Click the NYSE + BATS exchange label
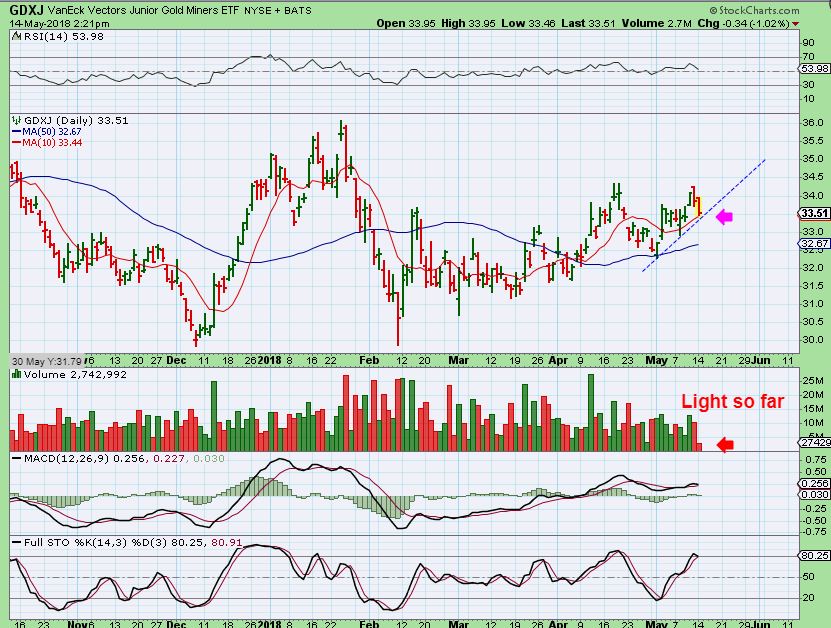Viewport: 831px width, 628px height. pyautogui.click(x=278, y=10)
